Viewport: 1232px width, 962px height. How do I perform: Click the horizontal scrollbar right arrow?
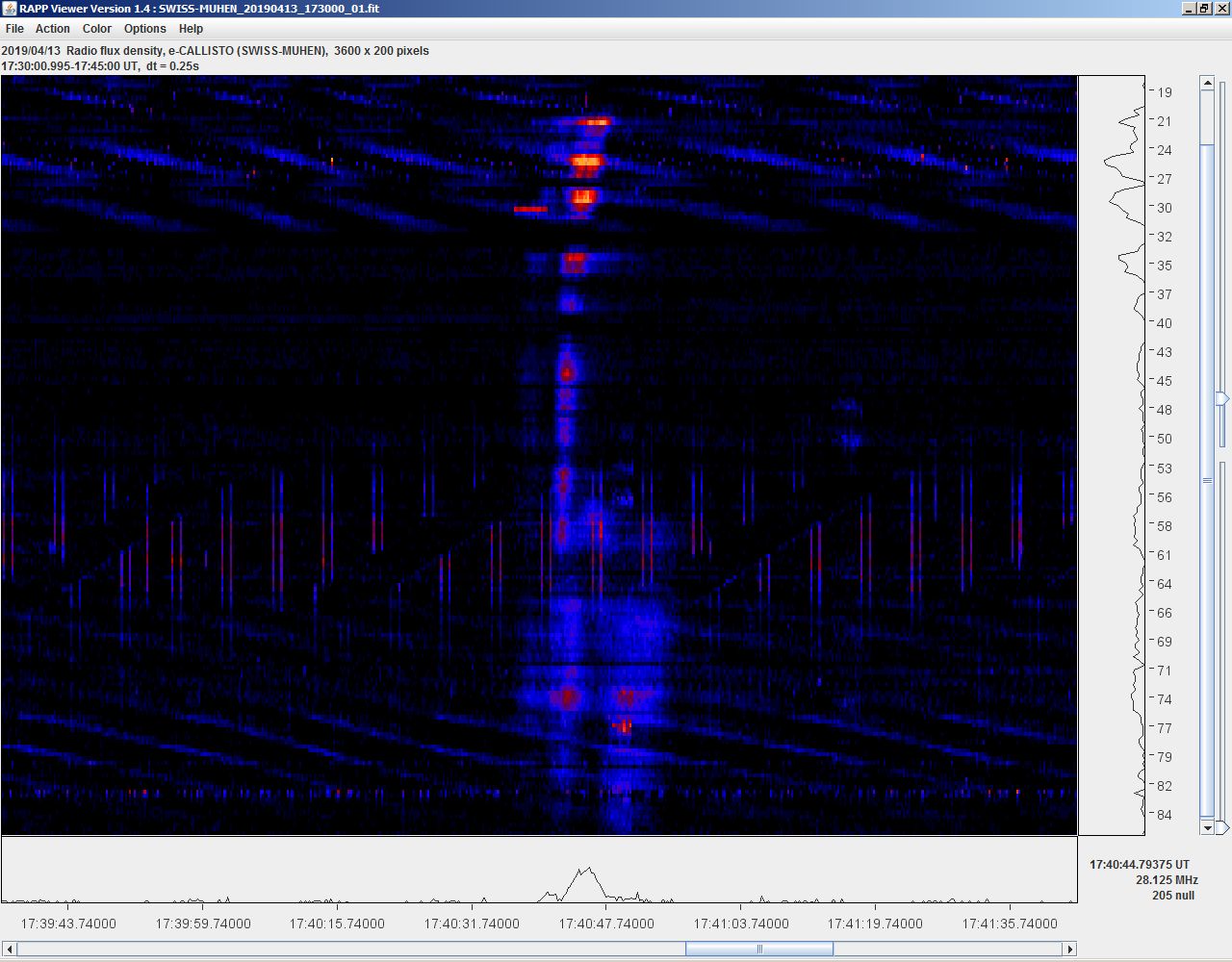coord(1069,949)
